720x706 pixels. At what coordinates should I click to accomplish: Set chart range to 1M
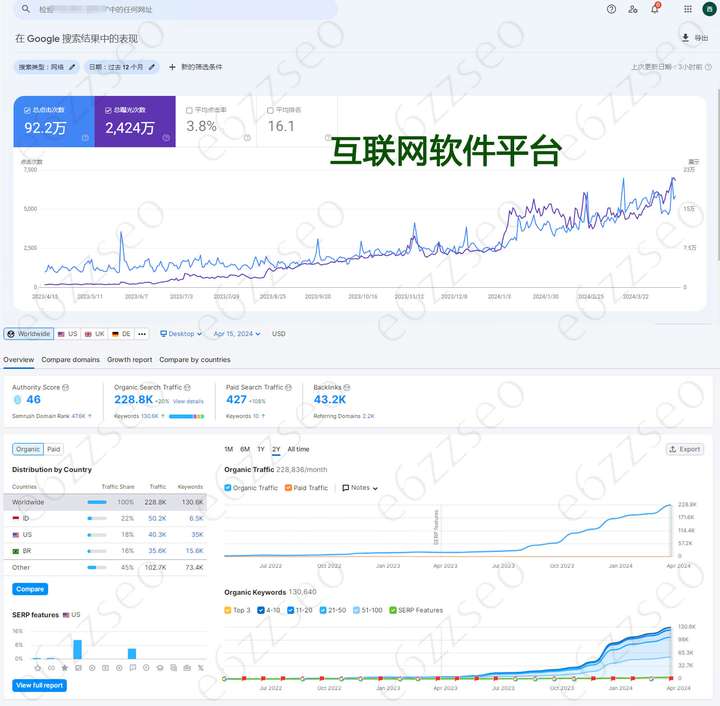(x=229, y=449)
